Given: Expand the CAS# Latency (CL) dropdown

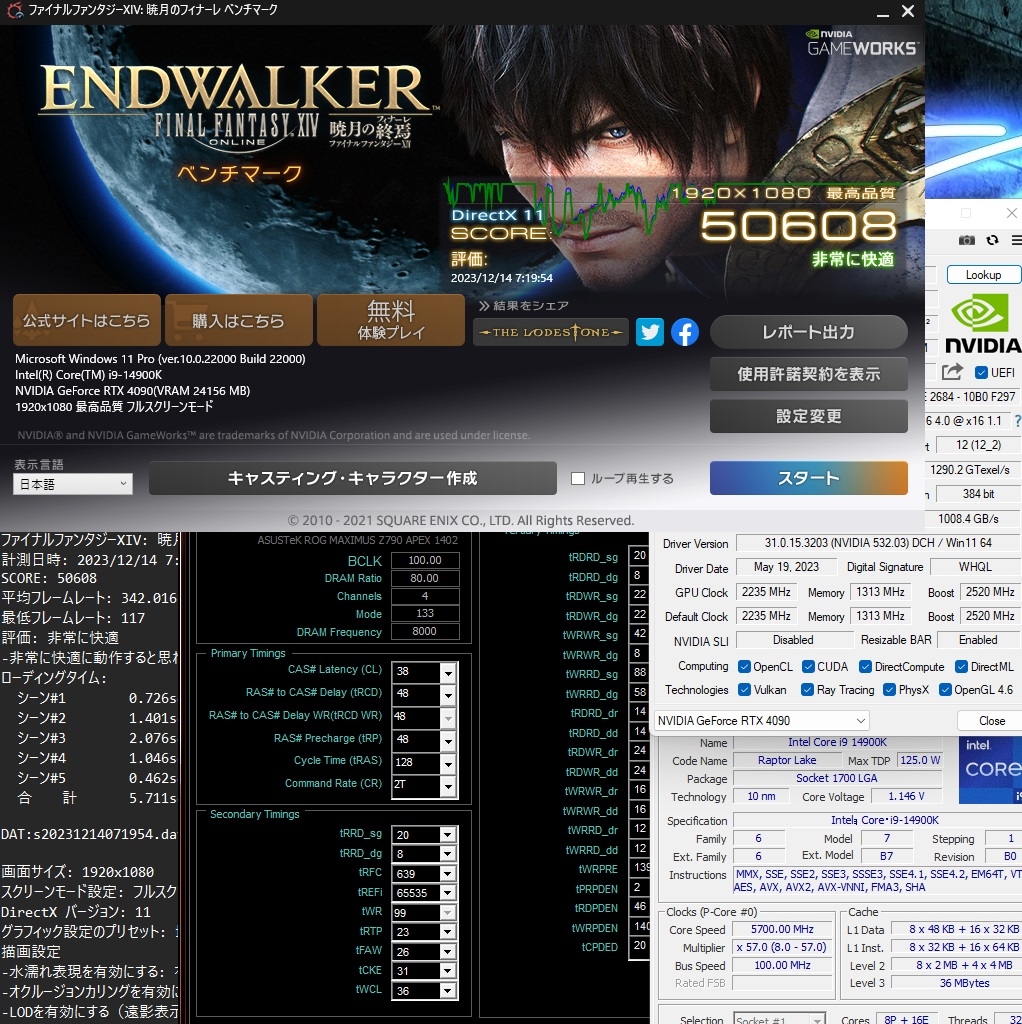Looking at the screenshot, I should [448, 672].
